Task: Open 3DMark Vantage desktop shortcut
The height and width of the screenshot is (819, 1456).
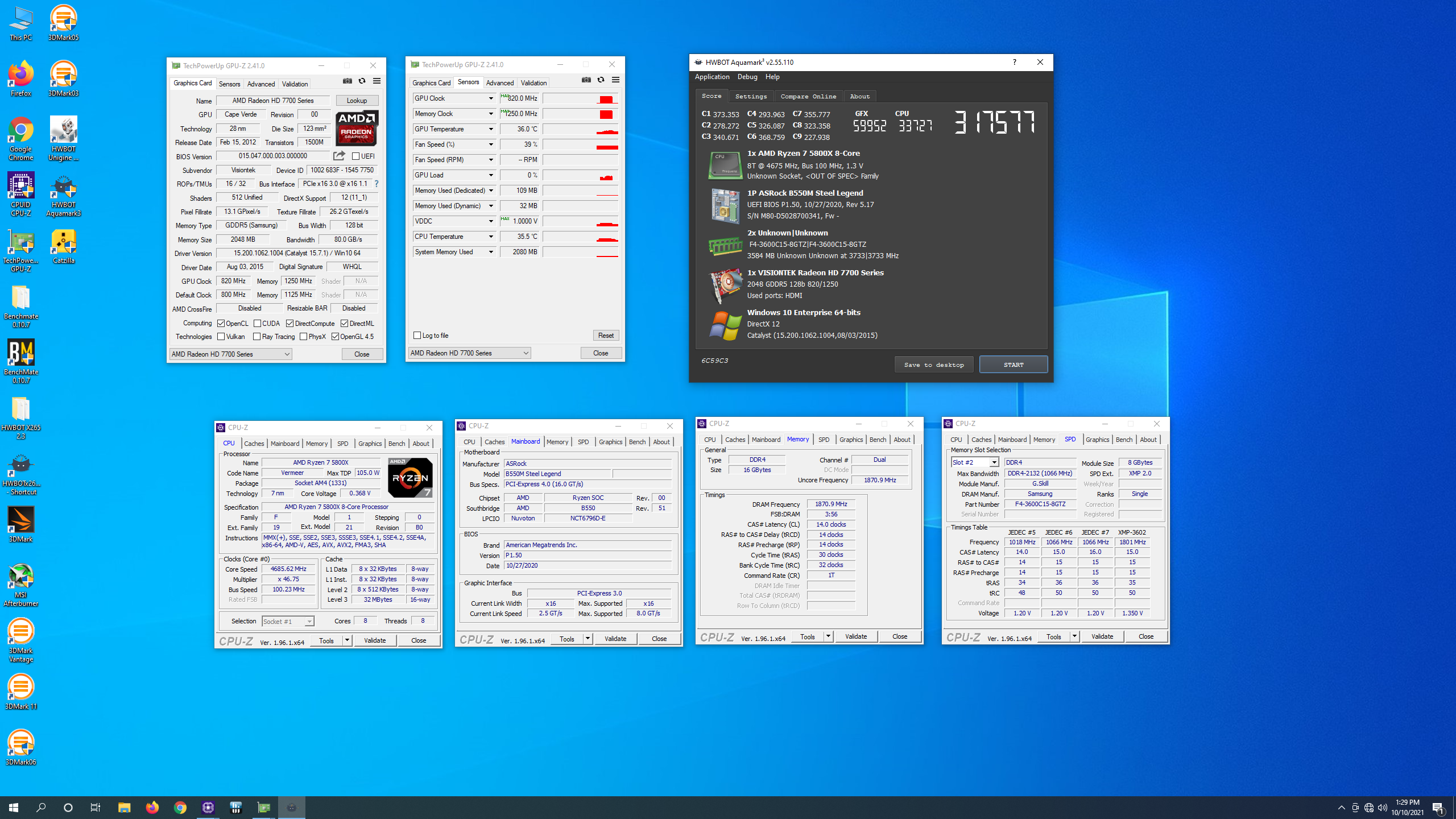Action: pos(21,640)
